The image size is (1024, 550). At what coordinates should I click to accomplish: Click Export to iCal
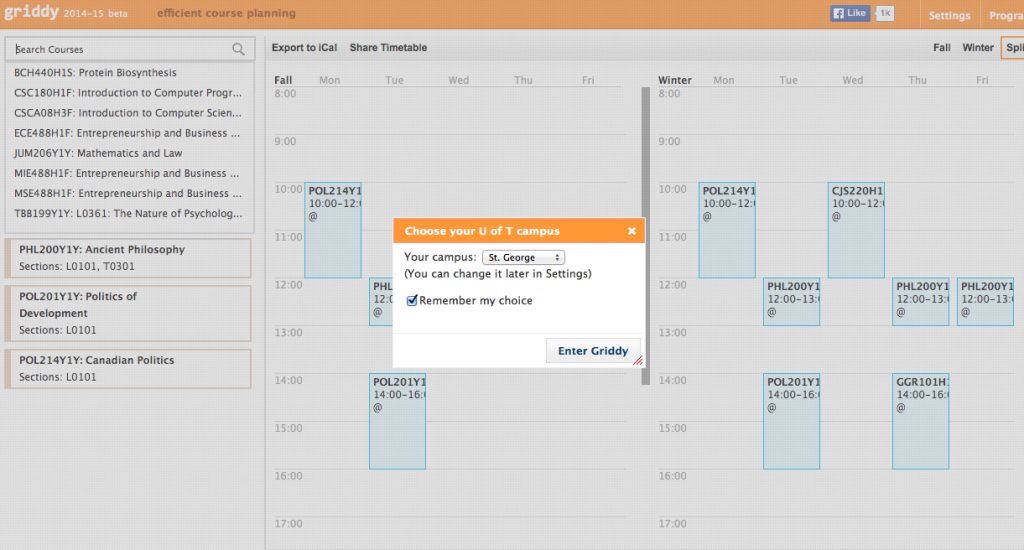coord(305,48)
